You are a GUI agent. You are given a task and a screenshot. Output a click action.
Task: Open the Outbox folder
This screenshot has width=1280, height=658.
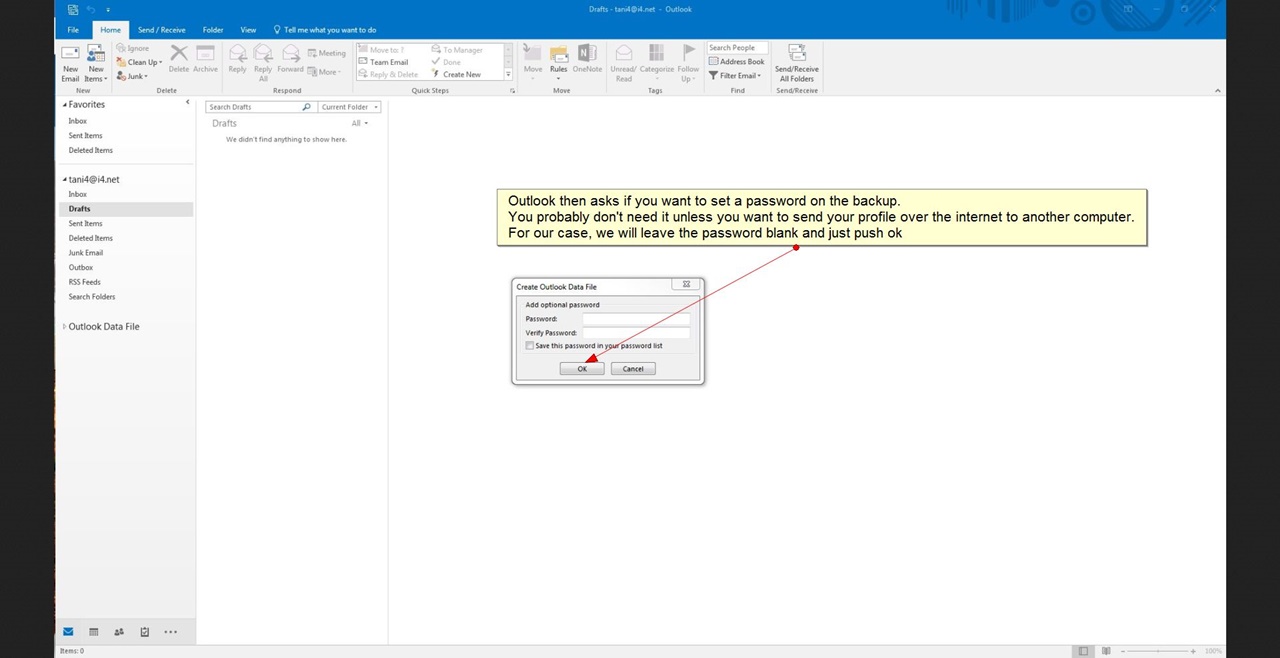point(80,268)
